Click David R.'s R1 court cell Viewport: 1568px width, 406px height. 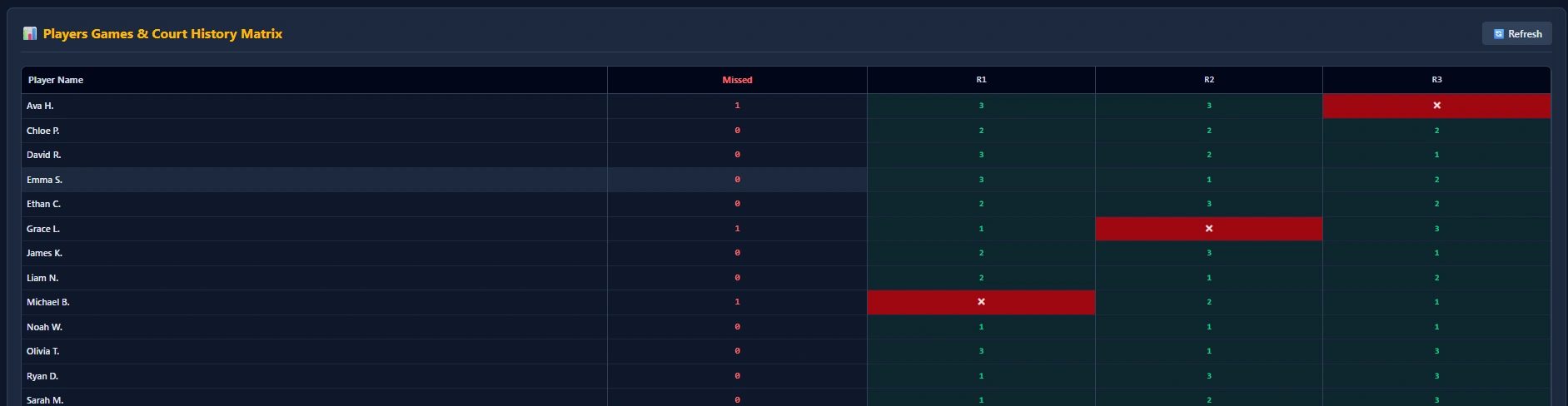tap(981, 155)
